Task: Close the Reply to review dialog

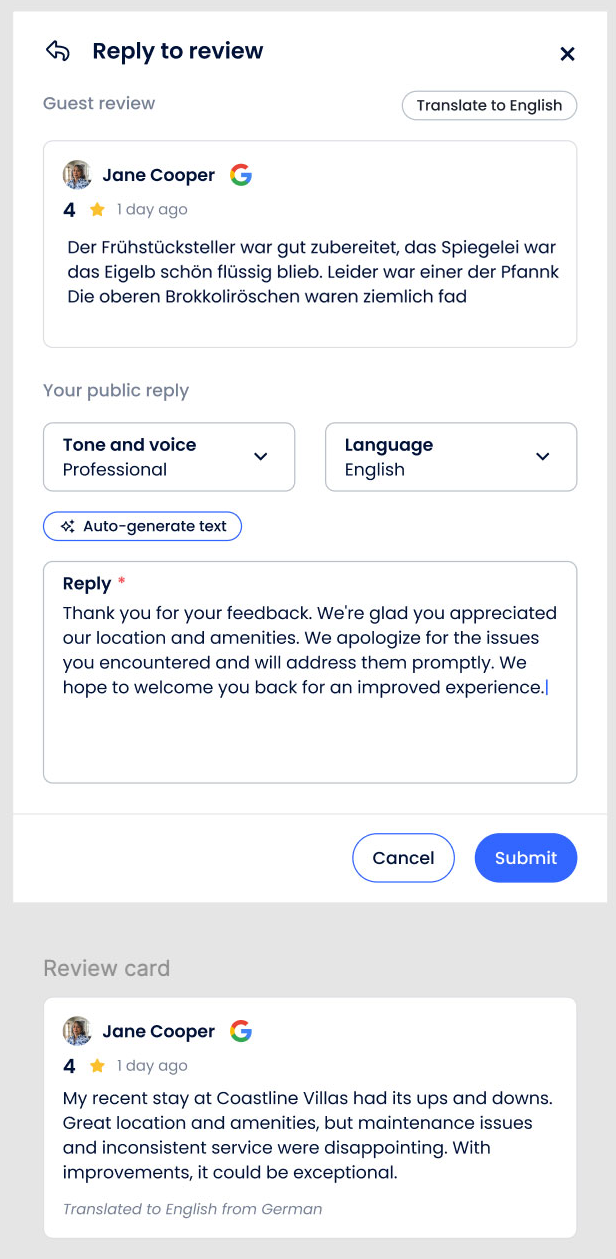Action: [x=567, y=54]
